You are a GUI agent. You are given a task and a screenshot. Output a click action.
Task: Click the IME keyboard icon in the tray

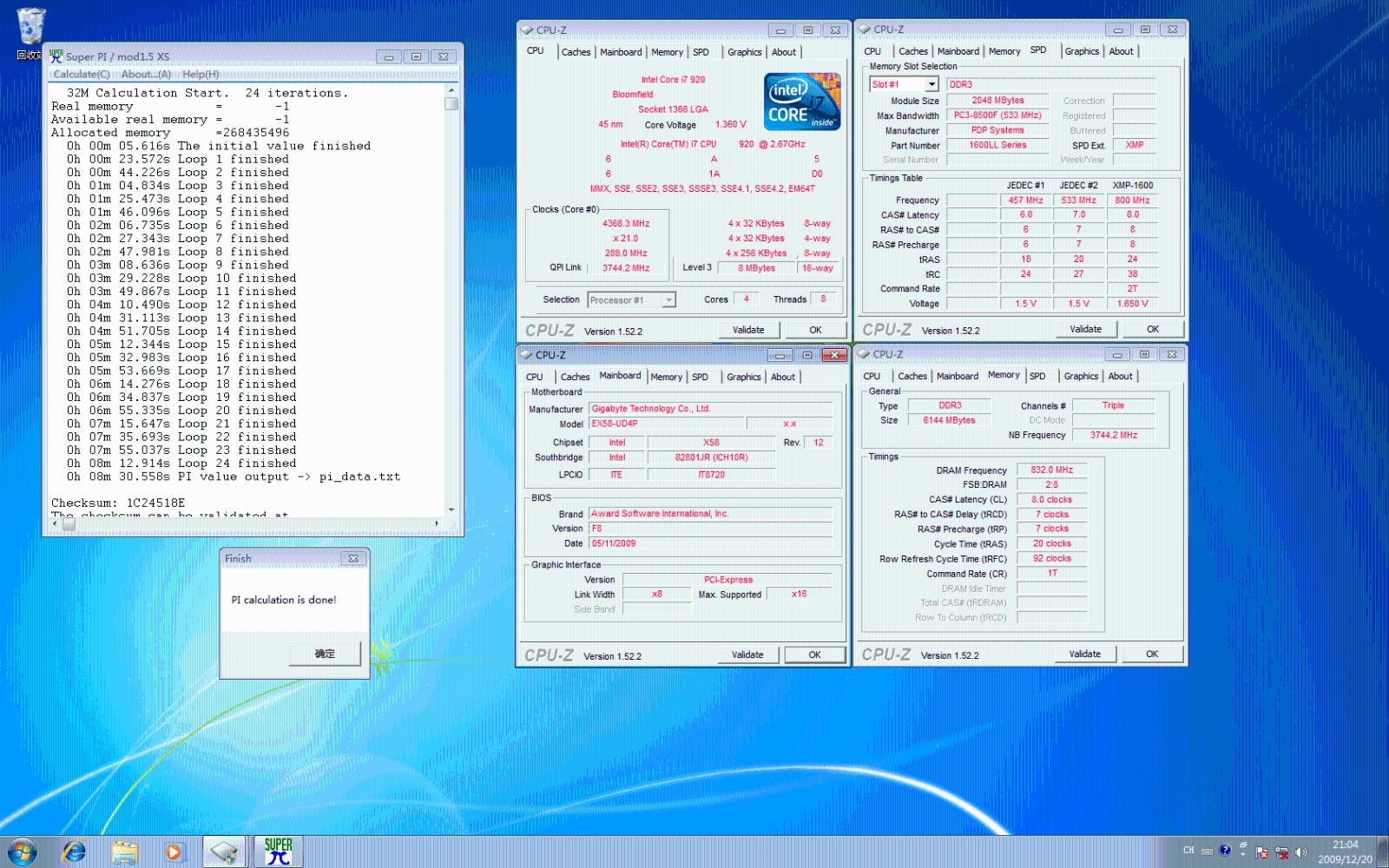1207,852
